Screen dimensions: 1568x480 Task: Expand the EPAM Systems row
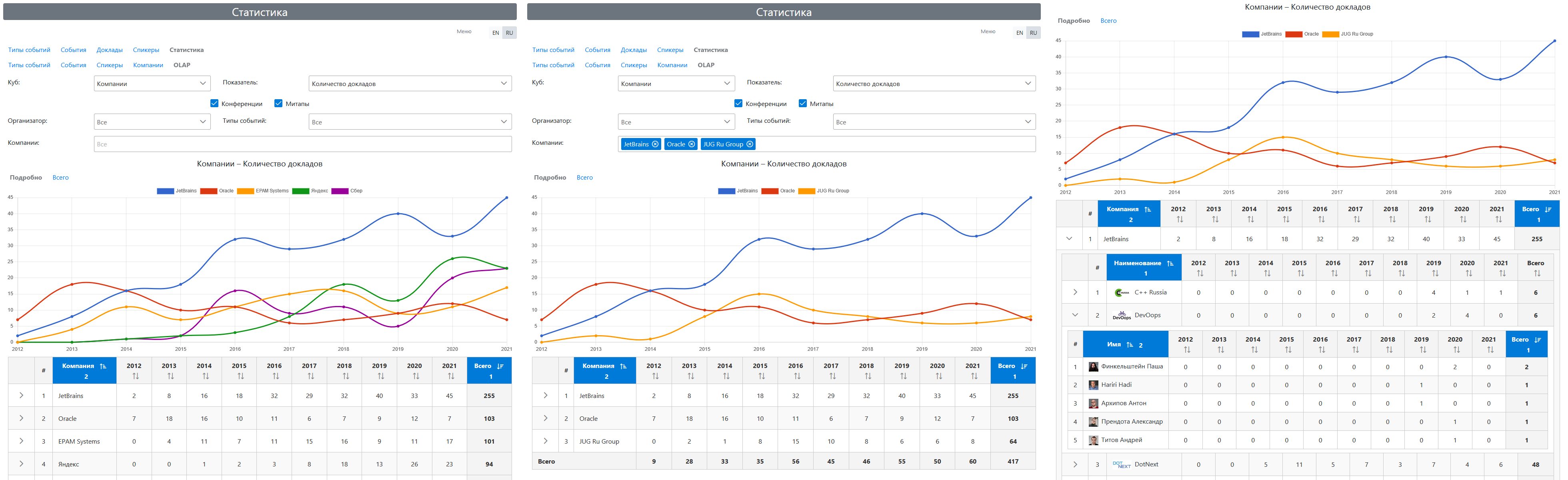tap(21, 441)
